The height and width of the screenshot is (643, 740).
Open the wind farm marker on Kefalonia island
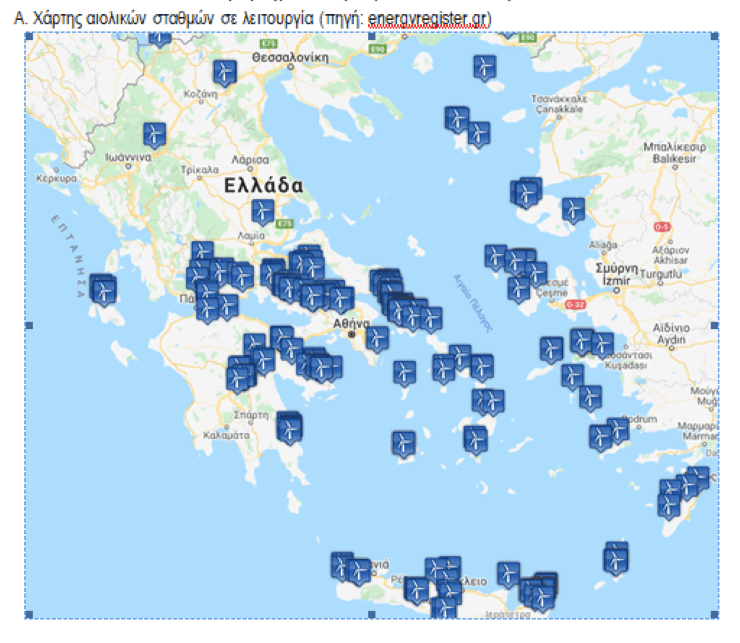point(102,289)
